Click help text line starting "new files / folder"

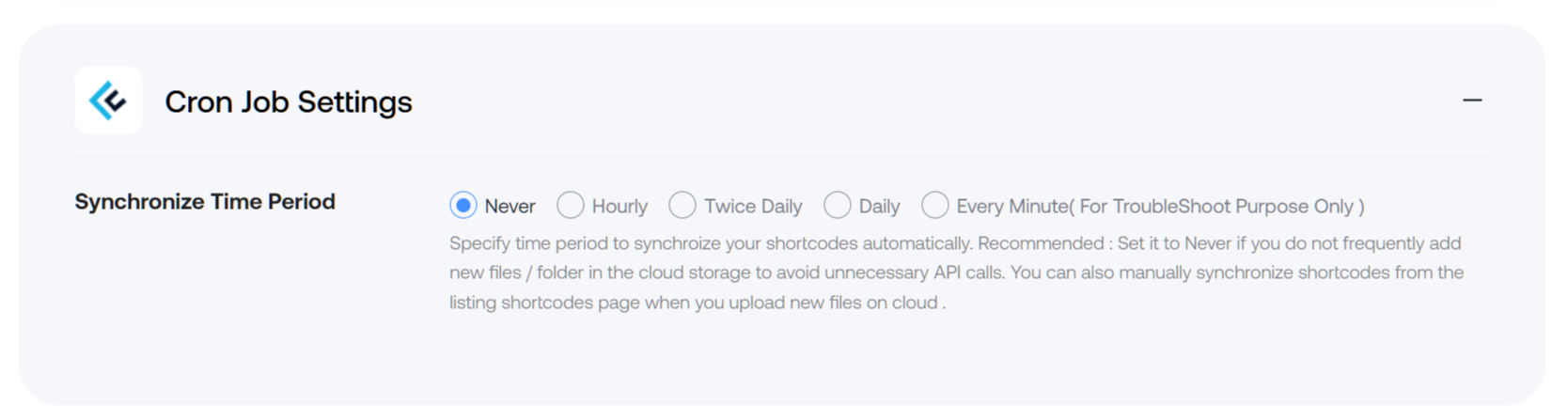click(956, 272)
